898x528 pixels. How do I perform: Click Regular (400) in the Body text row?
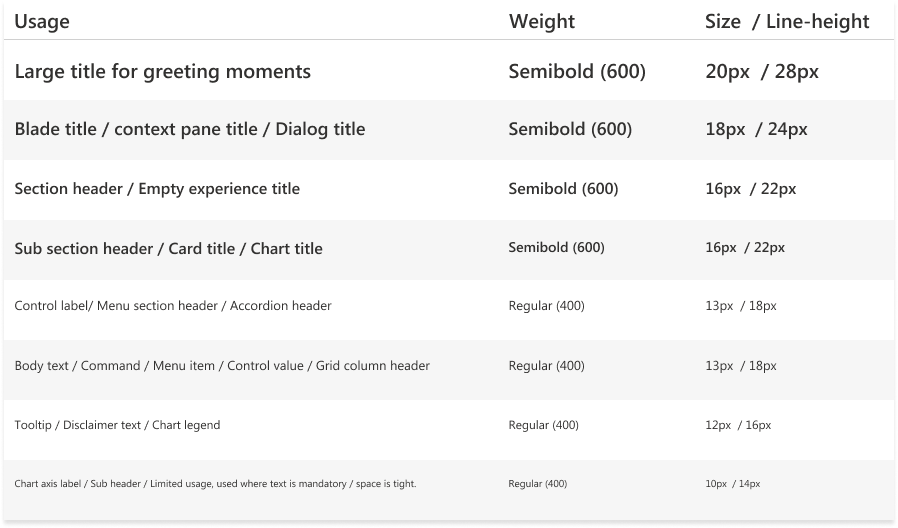546,366
